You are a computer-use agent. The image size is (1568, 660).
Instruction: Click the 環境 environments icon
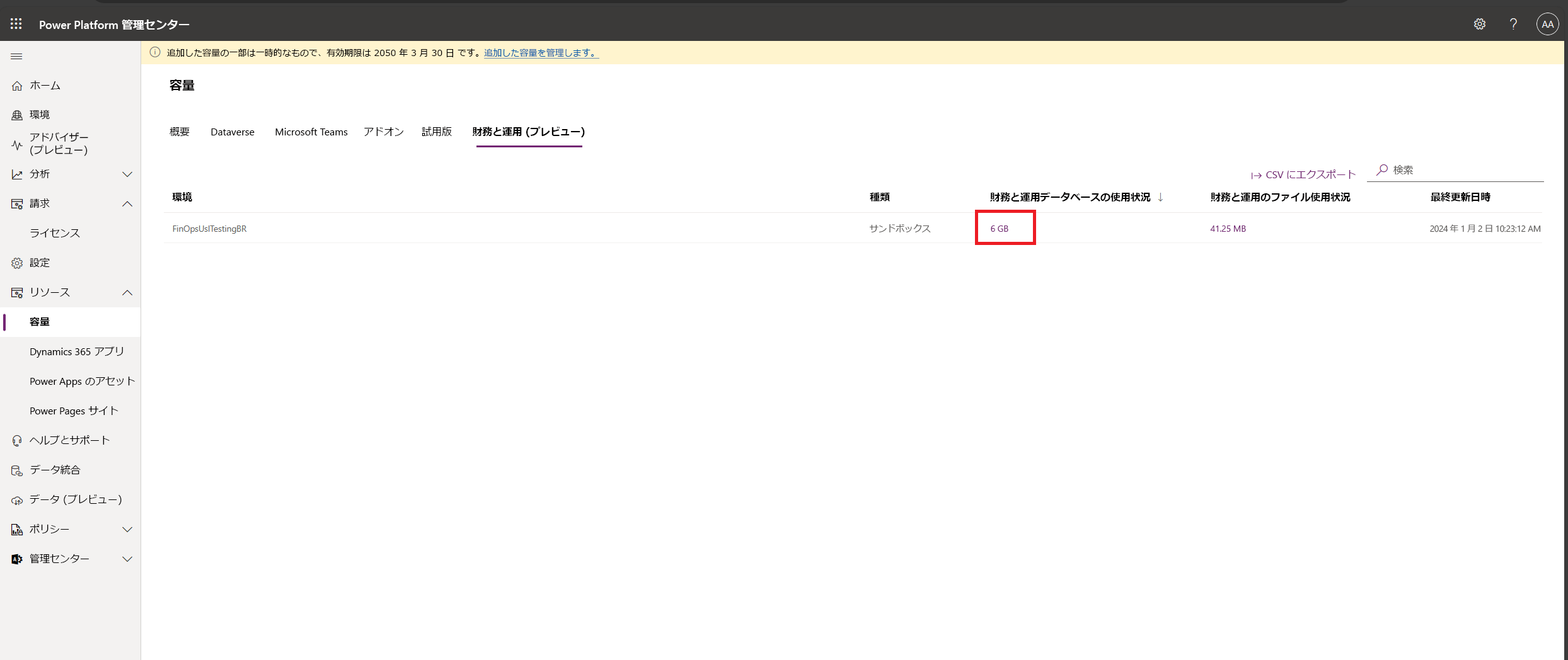point(17,115)
